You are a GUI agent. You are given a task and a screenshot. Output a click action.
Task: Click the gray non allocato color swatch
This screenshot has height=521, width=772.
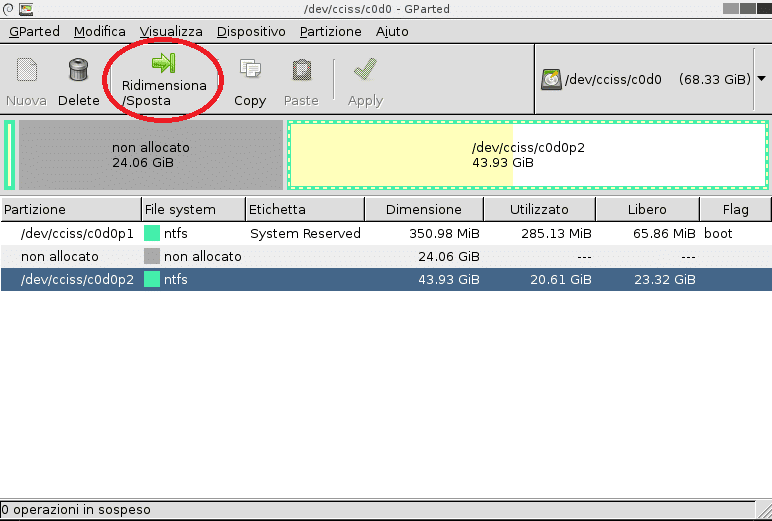coord(152,257)
